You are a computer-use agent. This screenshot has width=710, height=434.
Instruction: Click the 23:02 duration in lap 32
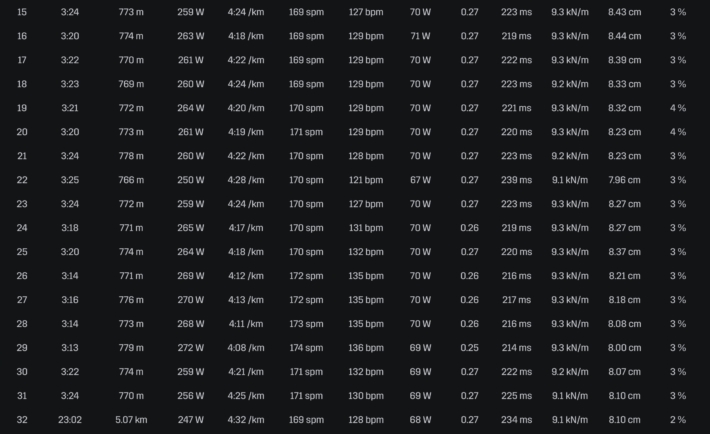(x=70, y=420)
